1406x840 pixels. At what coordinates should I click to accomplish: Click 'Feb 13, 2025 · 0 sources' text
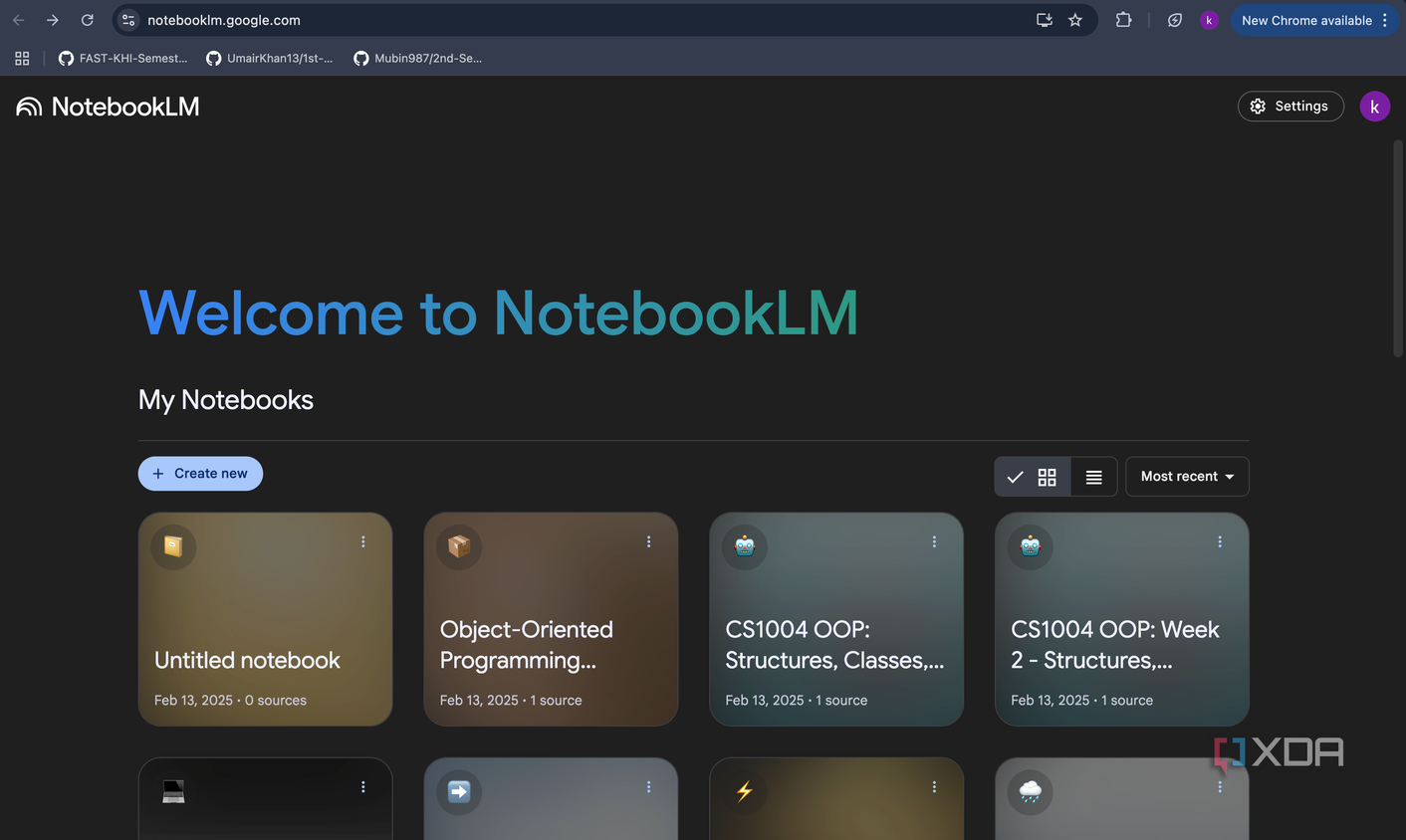[x=230, y=701]
